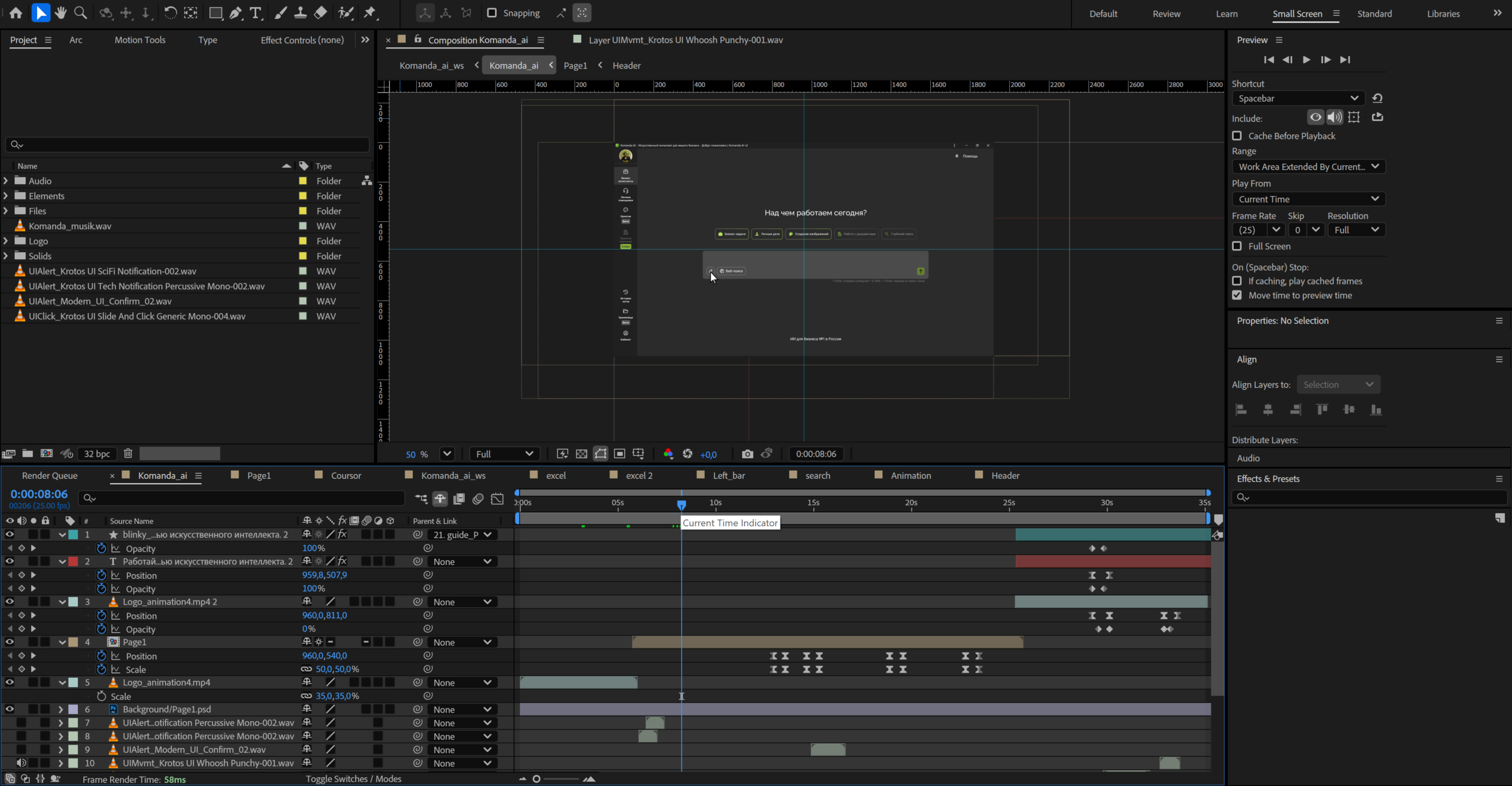
Task: Open the Motion Tools panel
Action: [140, 40]
